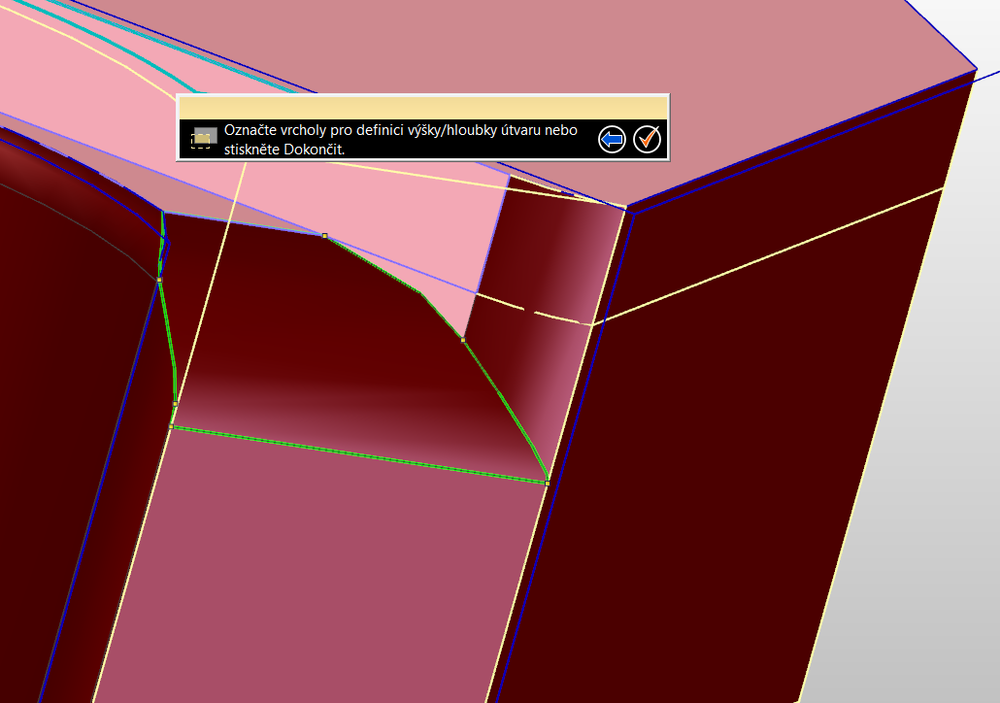Screen dimensions: 1000x703
Task: Click the long straight green bottom edge
Action: point(360,455)
